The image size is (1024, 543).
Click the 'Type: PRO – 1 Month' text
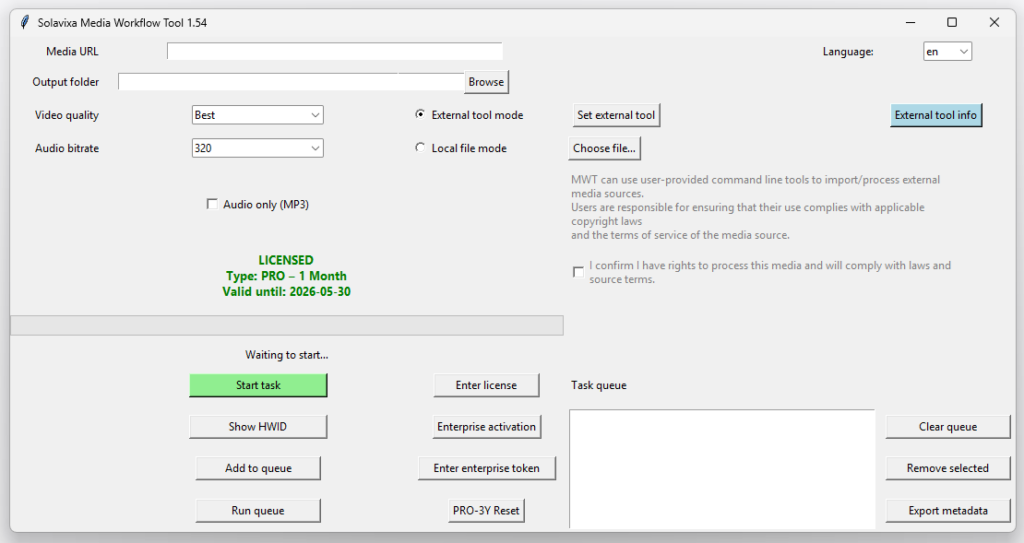(286, 276)
